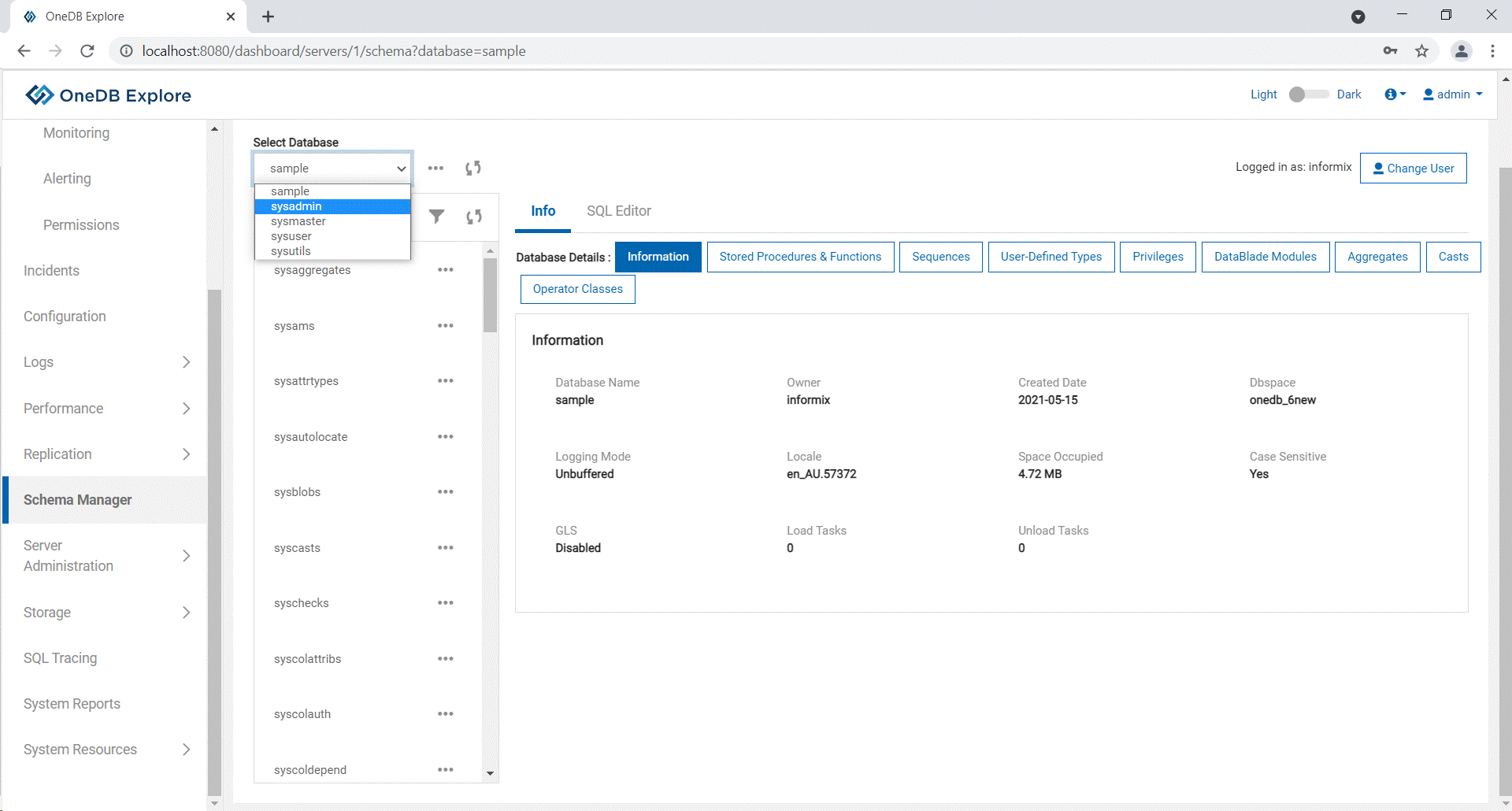
Task: Click the Operator Classes button
Action: click(x=577, y=289)
